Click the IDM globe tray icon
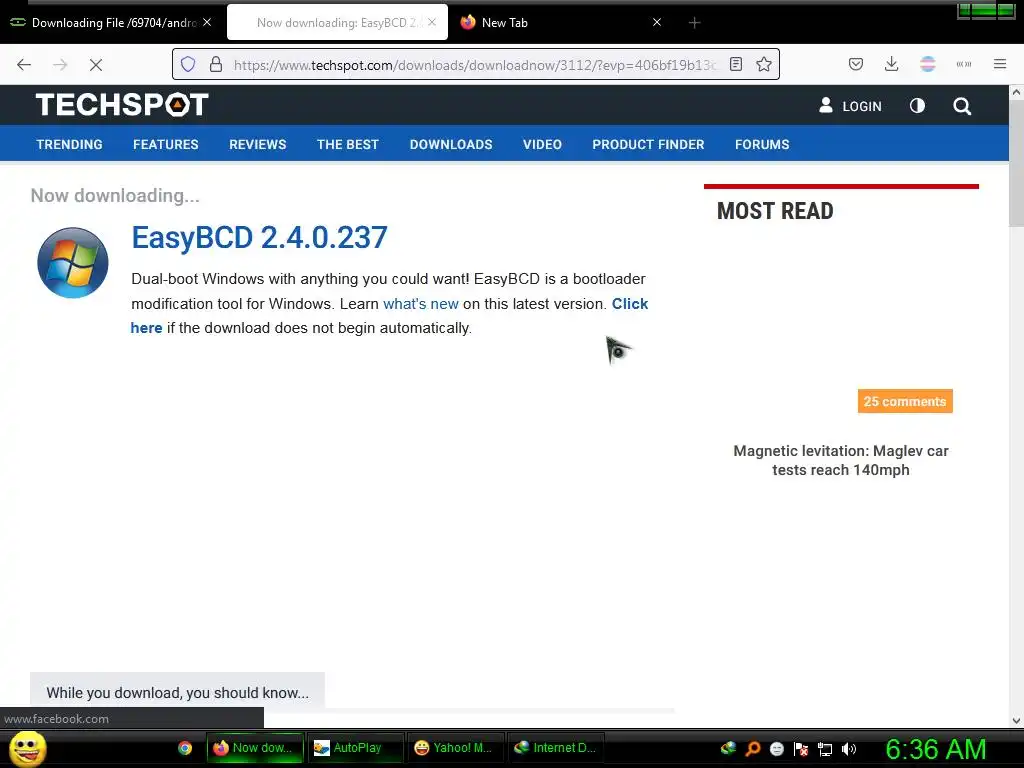Screen dimensions: 1024x768 [x=728, y=748]
